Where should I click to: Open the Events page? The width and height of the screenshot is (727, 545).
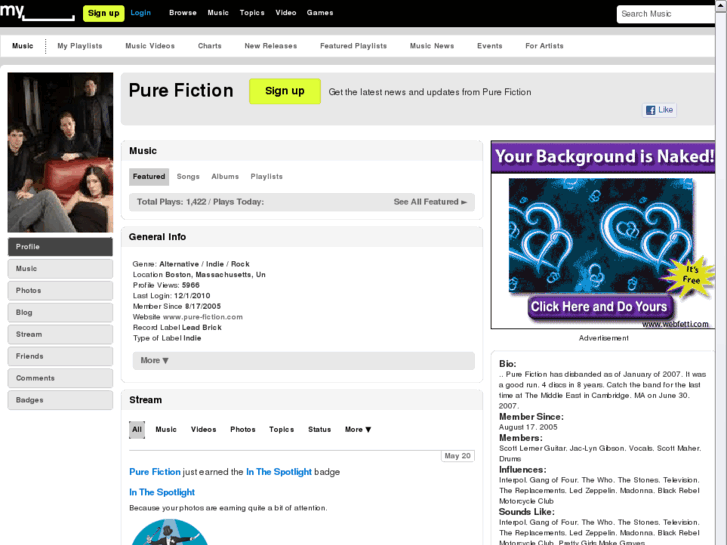(490, 46)
